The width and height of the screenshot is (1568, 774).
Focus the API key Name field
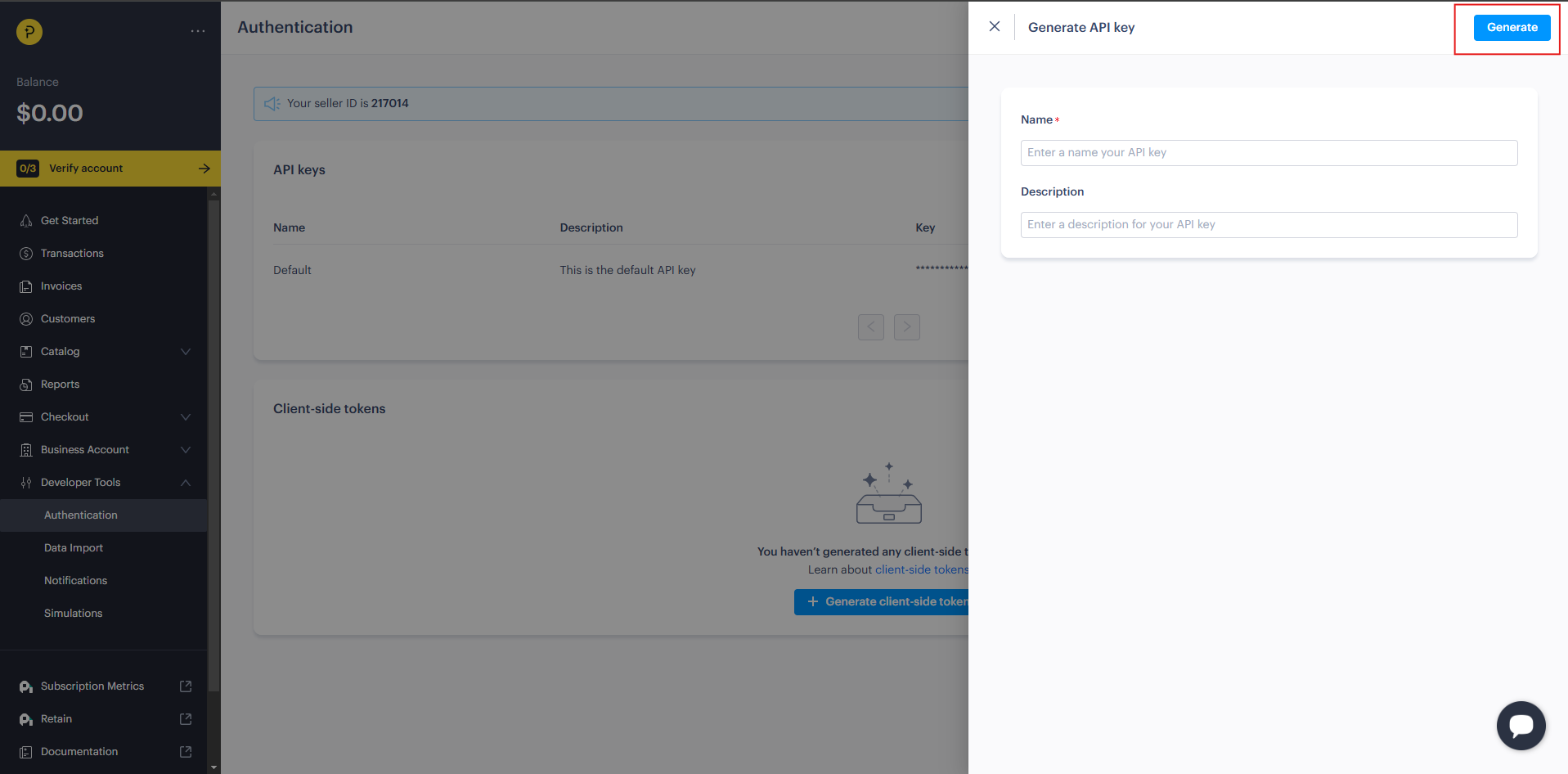(1268, 153)
